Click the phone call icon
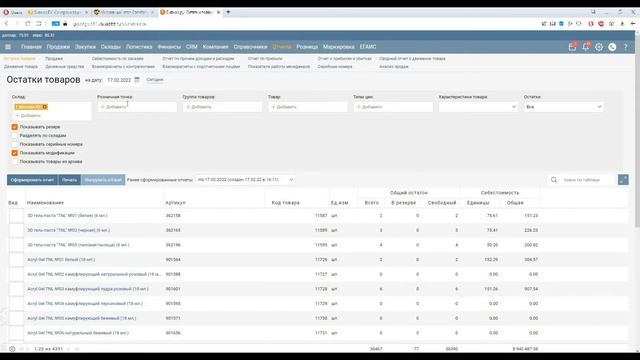 coord(612,47)
